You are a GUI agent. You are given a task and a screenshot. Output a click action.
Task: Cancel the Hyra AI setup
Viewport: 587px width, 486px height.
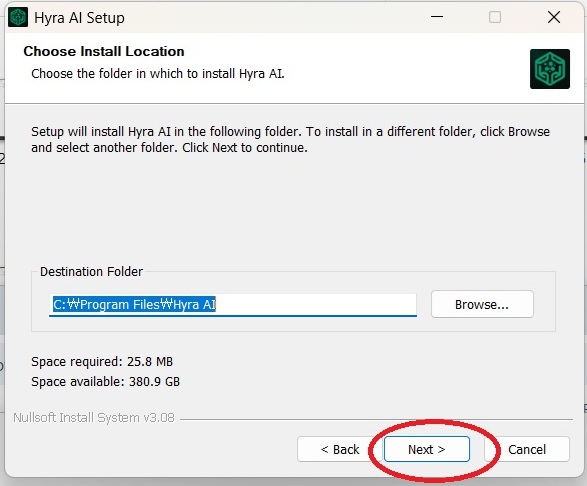pyautogui.click(x=527, y=449)
